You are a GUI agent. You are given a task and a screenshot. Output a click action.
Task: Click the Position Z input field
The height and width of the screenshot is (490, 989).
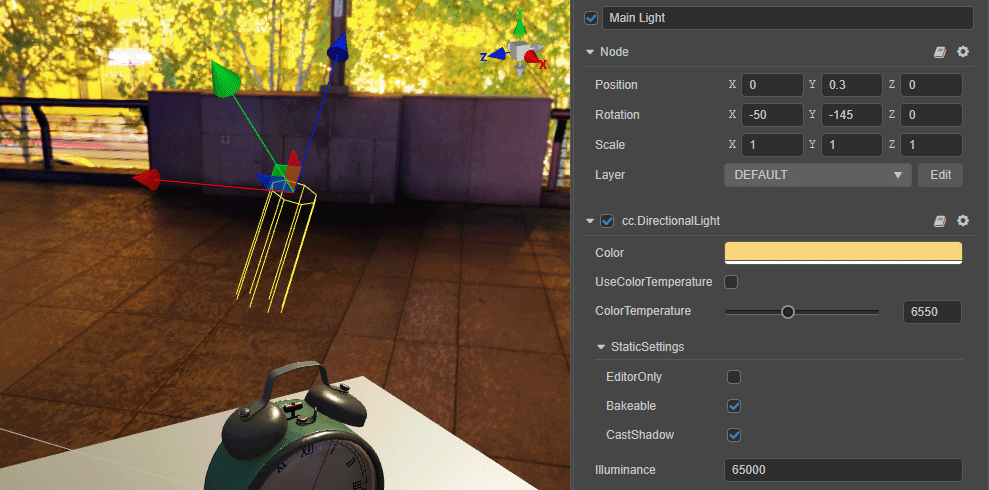pyautogui.click(x=931, y=85)
